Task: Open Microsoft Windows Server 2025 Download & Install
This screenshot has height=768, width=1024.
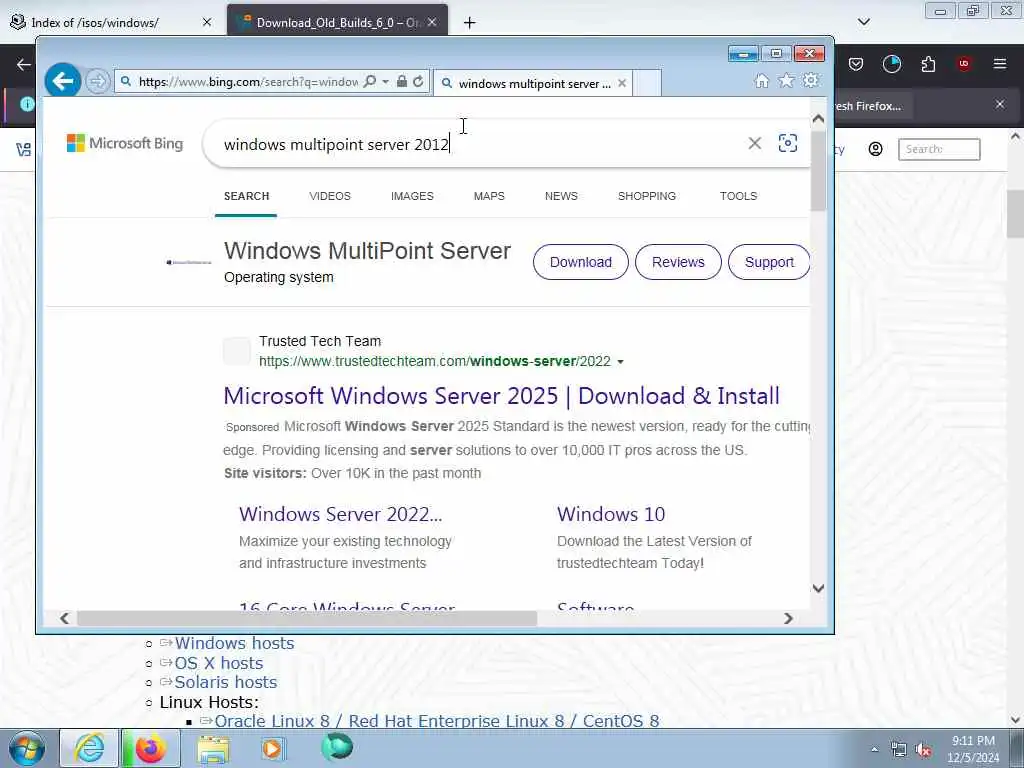Action: click(x=502, y=396)
